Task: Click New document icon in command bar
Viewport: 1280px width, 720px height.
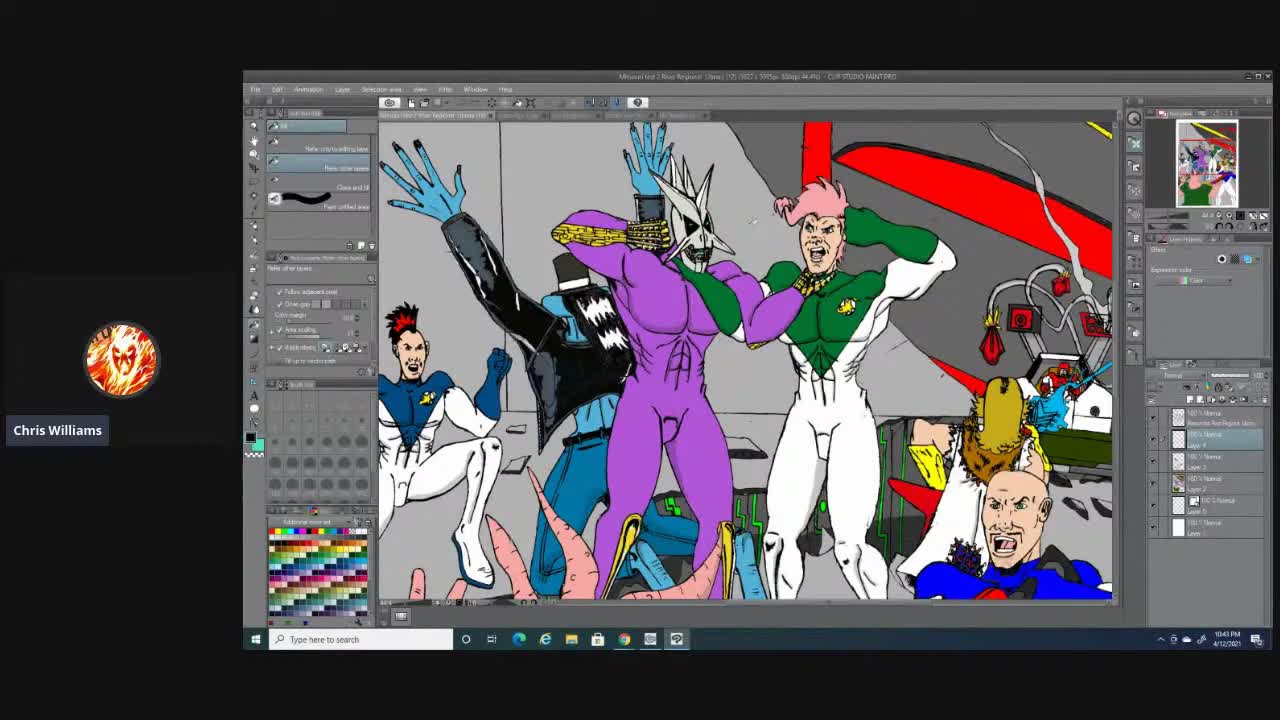Action: (x=411, y=102)
